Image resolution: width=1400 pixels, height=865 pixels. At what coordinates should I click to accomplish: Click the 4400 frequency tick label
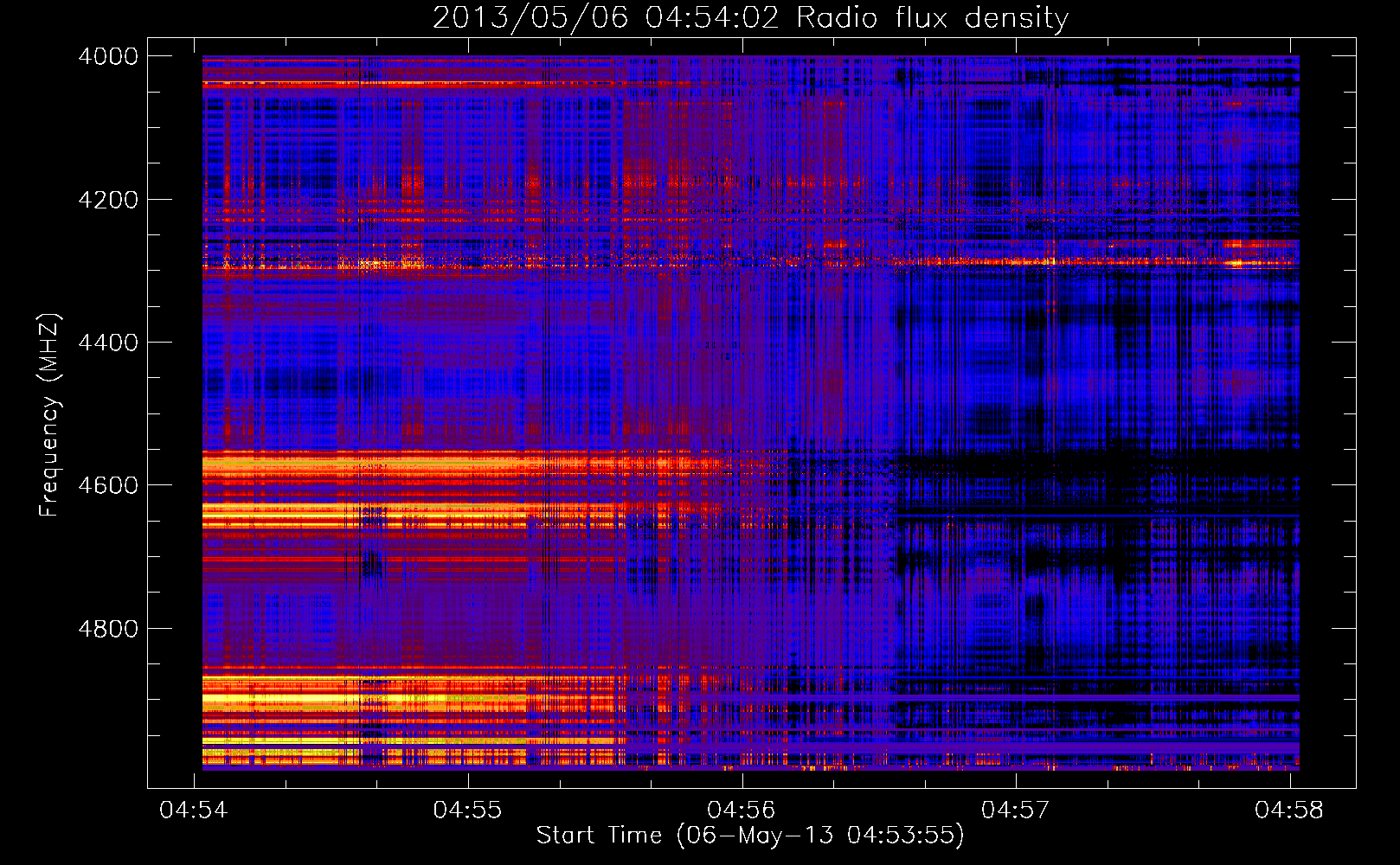(x=108, y=343)
